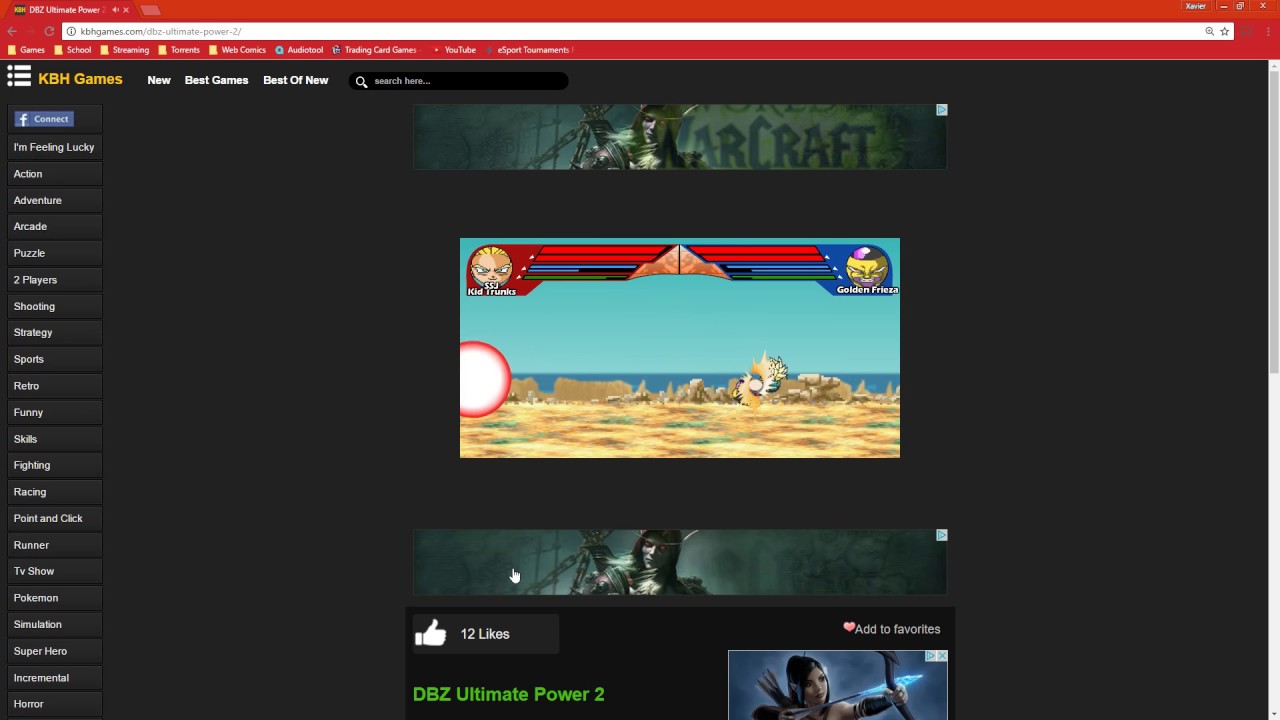Select the Fighting category
The height and width of the screenshot is (720, 1280).
[x=54, y=465]
